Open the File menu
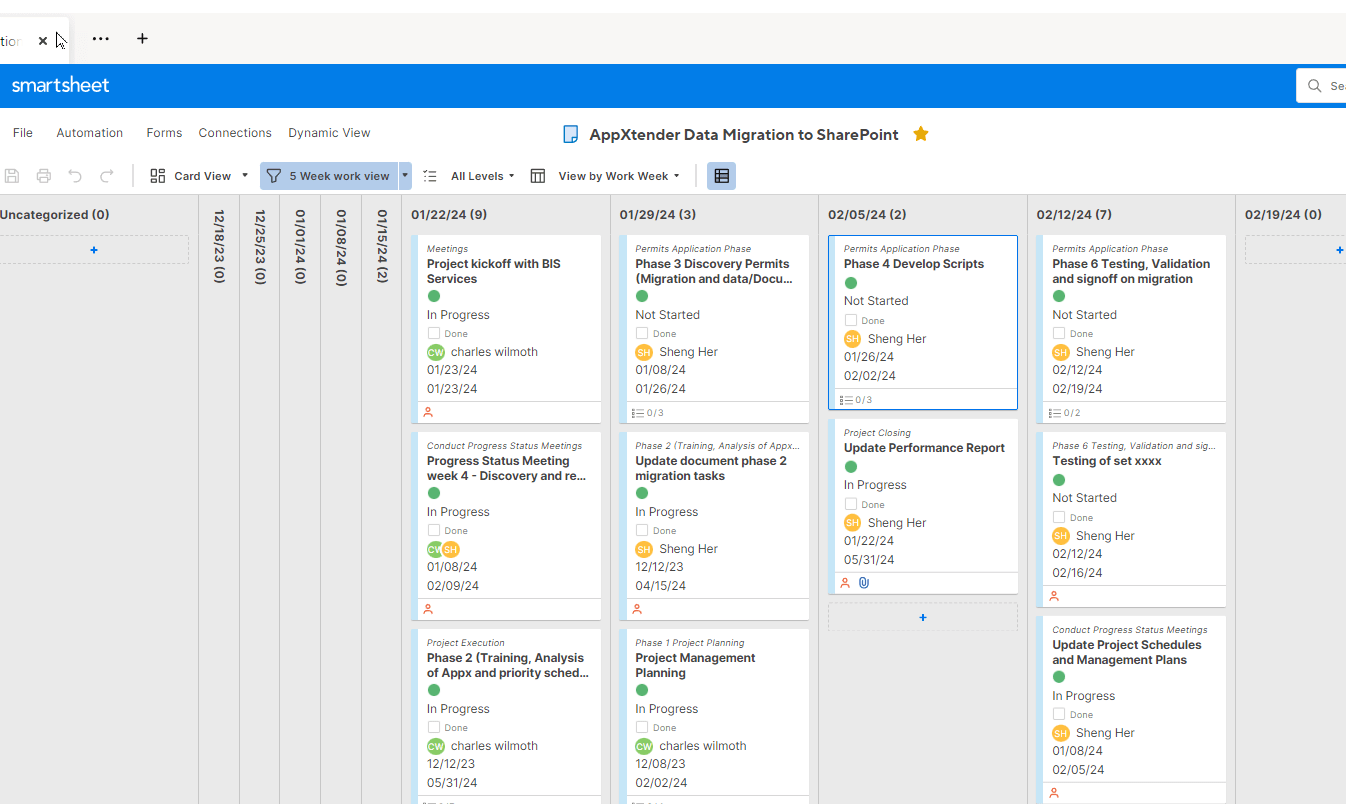The height and width of the screenshot is (804, 1346). coord(23,133)
